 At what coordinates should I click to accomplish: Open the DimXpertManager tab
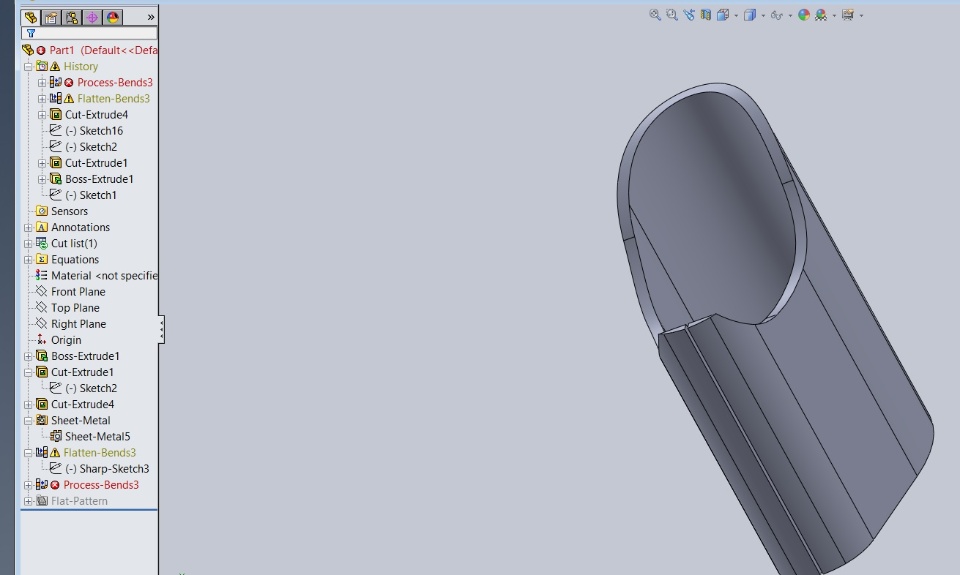[x=92, y=18]
